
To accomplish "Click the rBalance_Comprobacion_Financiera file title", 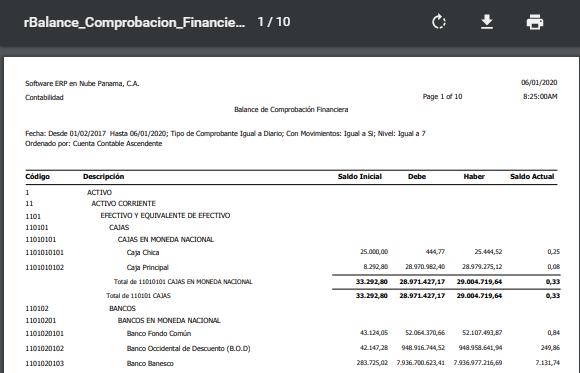I will (x=134, y=22).
